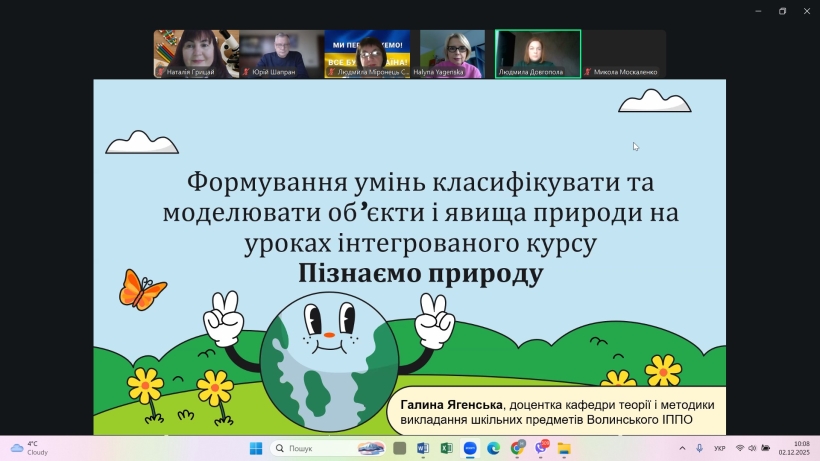Open Microsoft Edge browser
This screenshot has width=820, height=461.
[494, 448]
